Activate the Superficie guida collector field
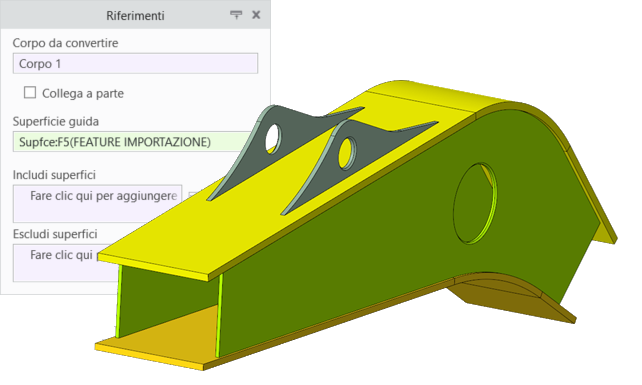The height and width of the screenshot is (385, 642). [x=133, y=142]
